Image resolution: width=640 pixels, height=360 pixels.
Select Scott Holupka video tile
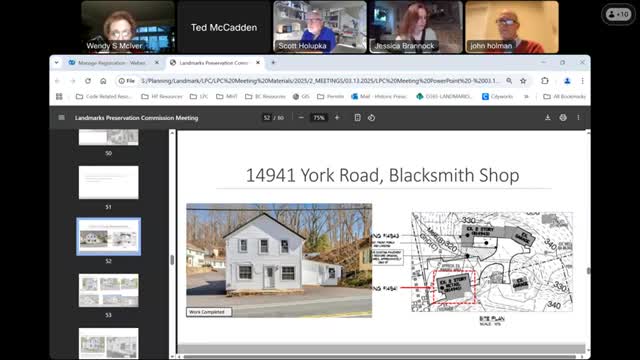(320, 27)
